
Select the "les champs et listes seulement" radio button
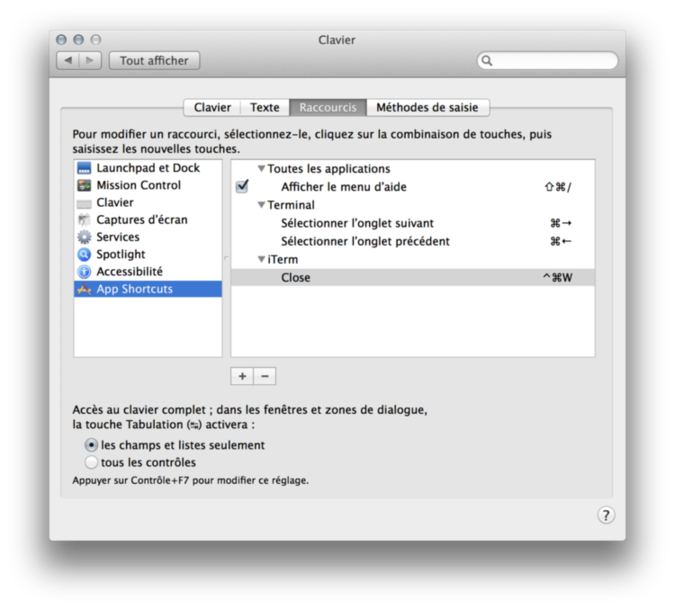pos(92,445)
